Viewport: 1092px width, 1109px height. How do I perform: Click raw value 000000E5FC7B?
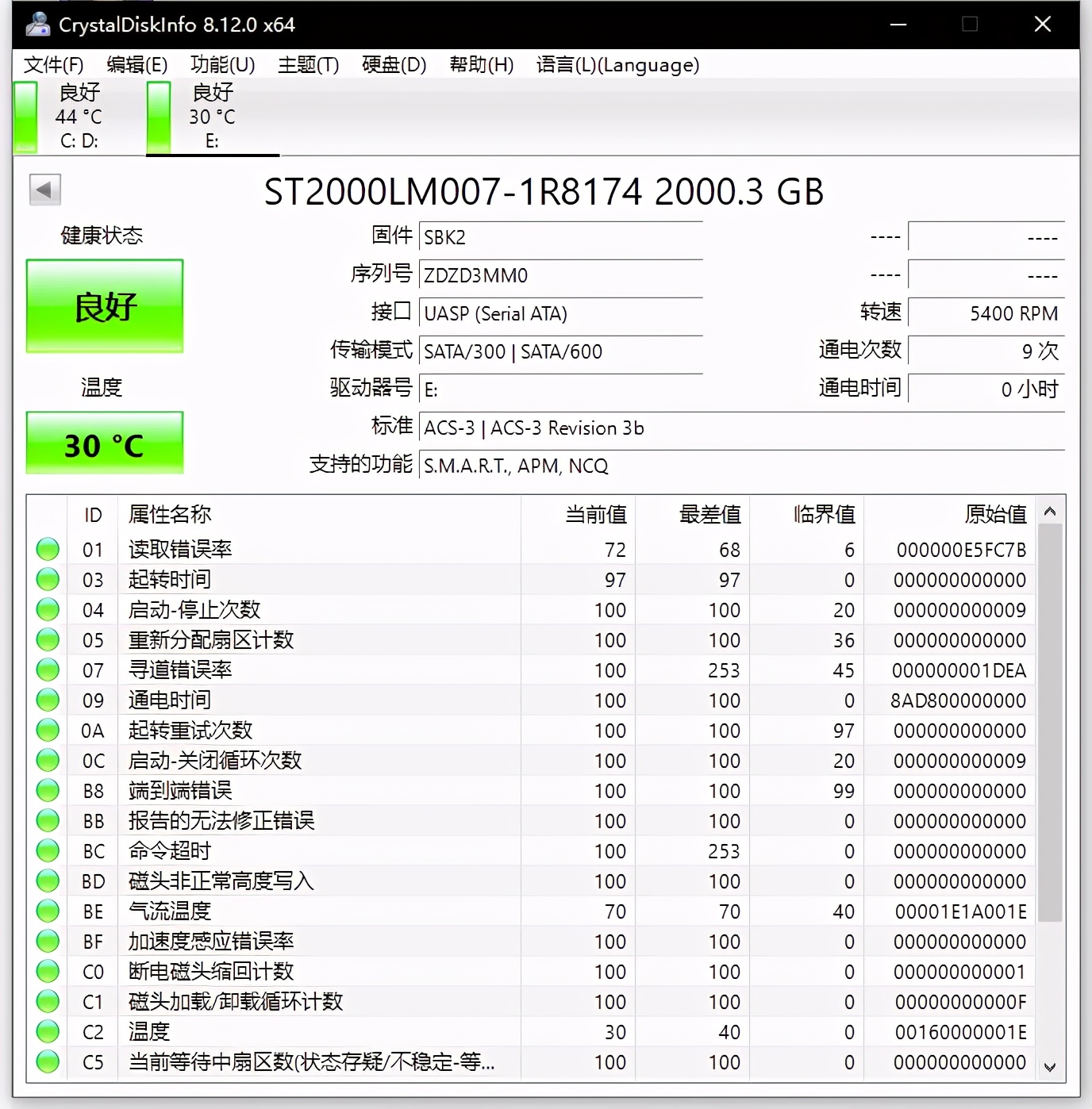(961, 550)
